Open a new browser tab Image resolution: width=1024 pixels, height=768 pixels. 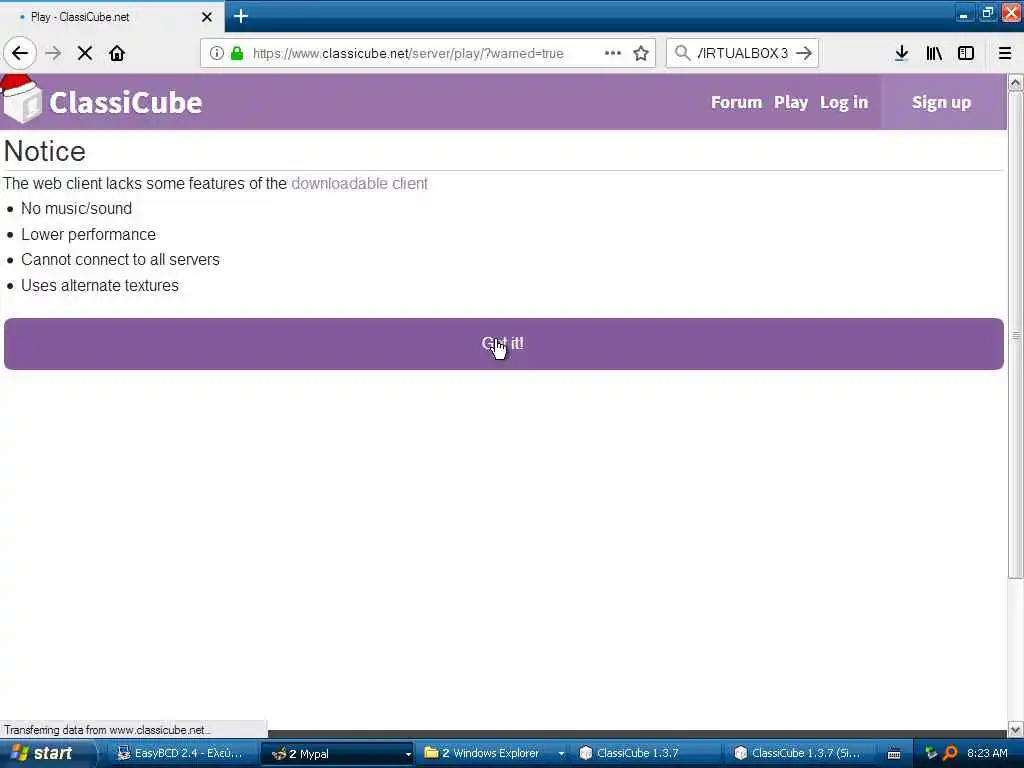tap(240, 16)
